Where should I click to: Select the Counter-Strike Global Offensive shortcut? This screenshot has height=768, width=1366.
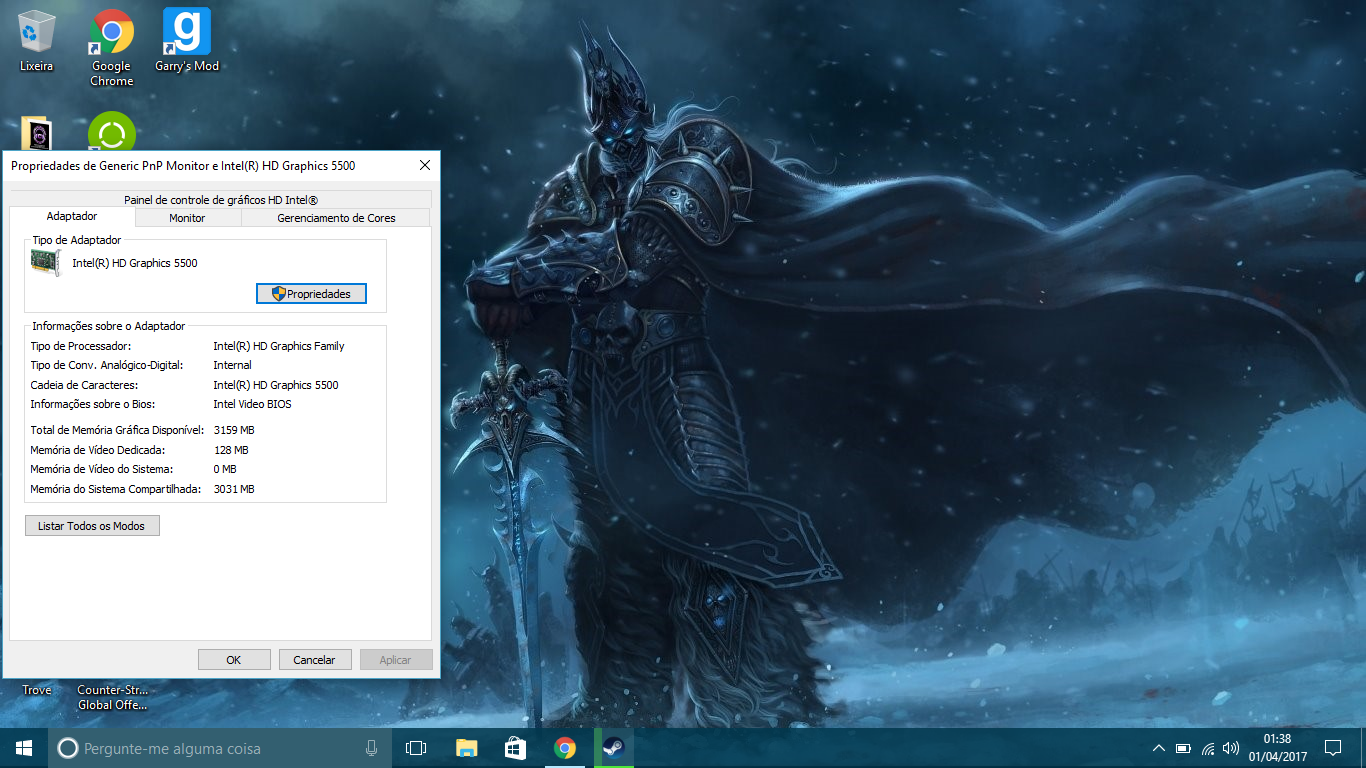coord(112,697)
